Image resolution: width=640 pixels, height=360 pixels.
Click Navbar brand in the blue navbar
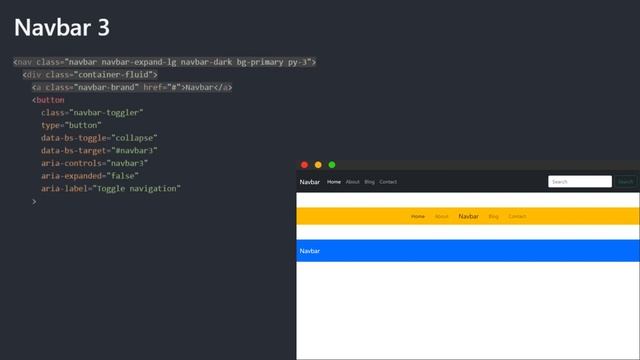pyautogui.click(x=310, y=251)
